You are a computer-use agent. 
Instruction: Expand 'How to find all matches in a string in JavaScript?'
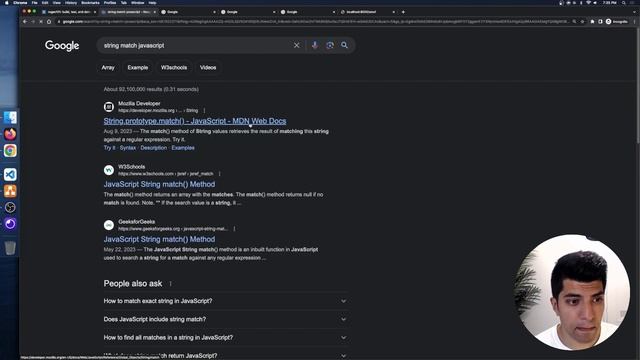(225, 338)
